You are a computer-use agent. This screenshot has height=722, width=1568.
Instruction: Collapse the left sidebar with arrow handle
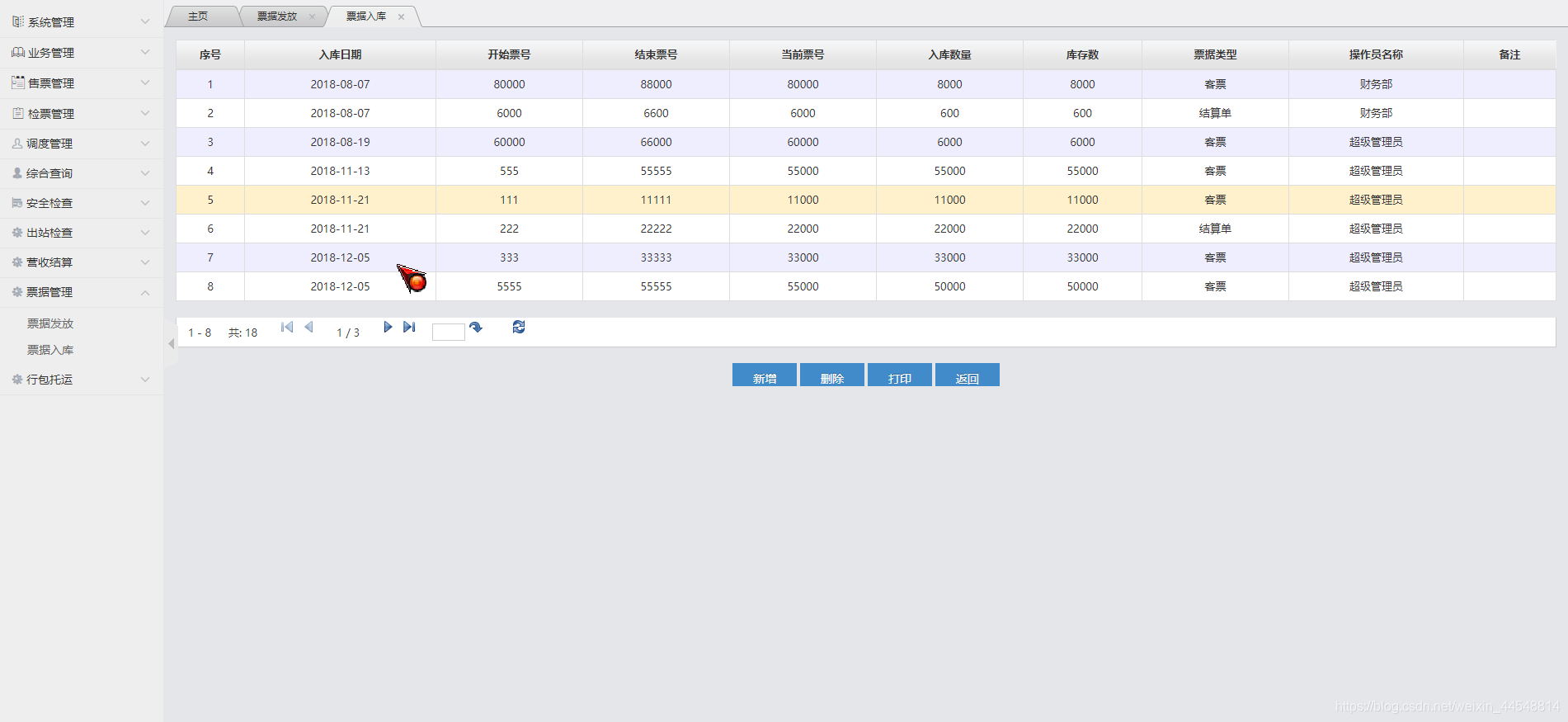pos(171,343)
